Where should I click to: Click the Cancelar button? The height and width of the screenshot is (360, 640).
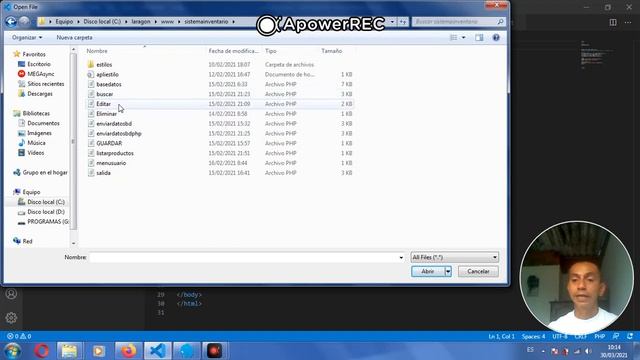click(x=478, y=271)
